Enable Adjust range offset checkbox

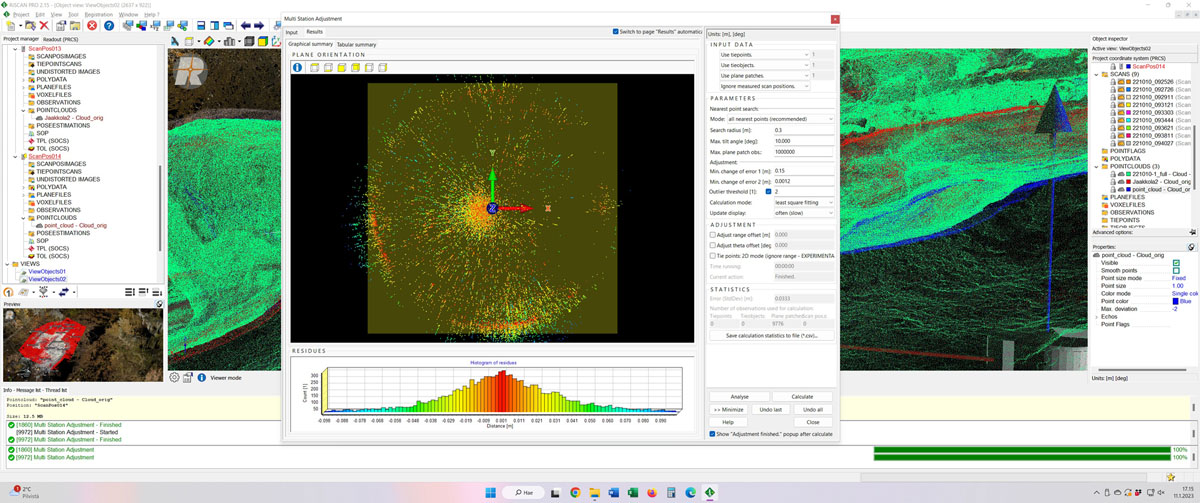click(x=712, y=234)
